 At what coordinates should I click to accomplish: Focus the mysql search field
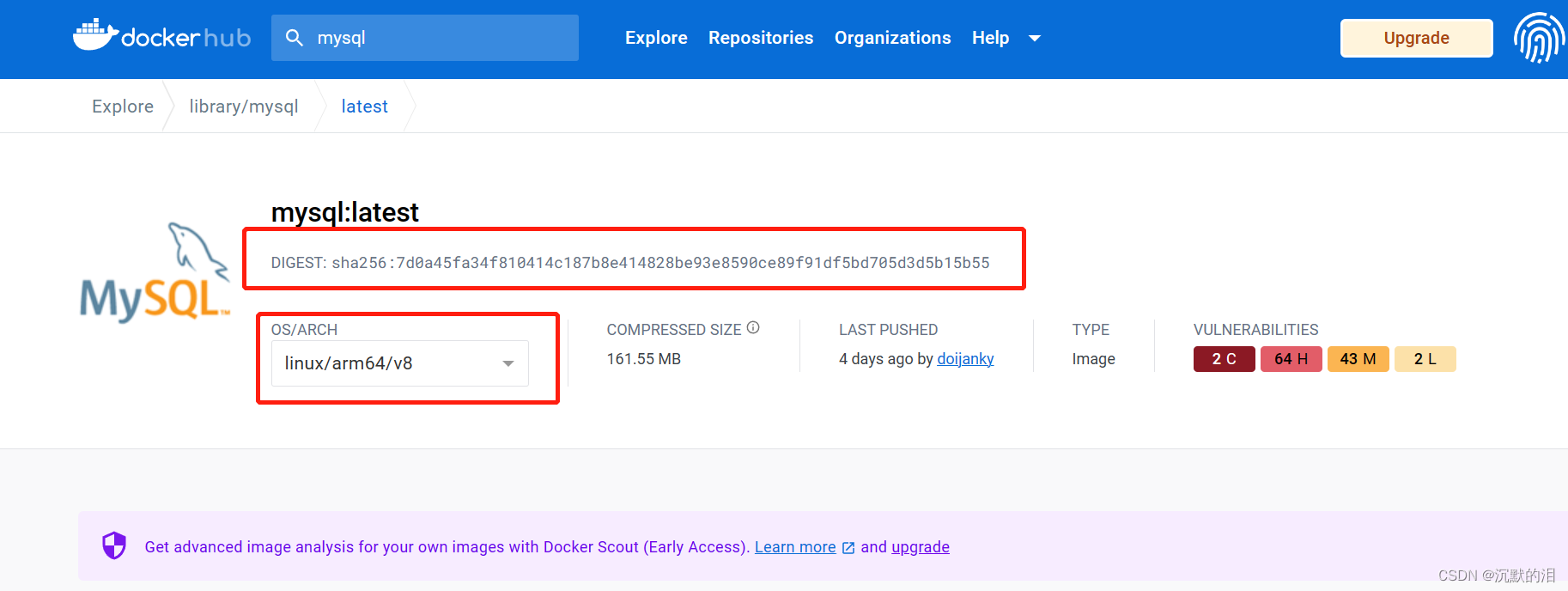tap(425, 38)
